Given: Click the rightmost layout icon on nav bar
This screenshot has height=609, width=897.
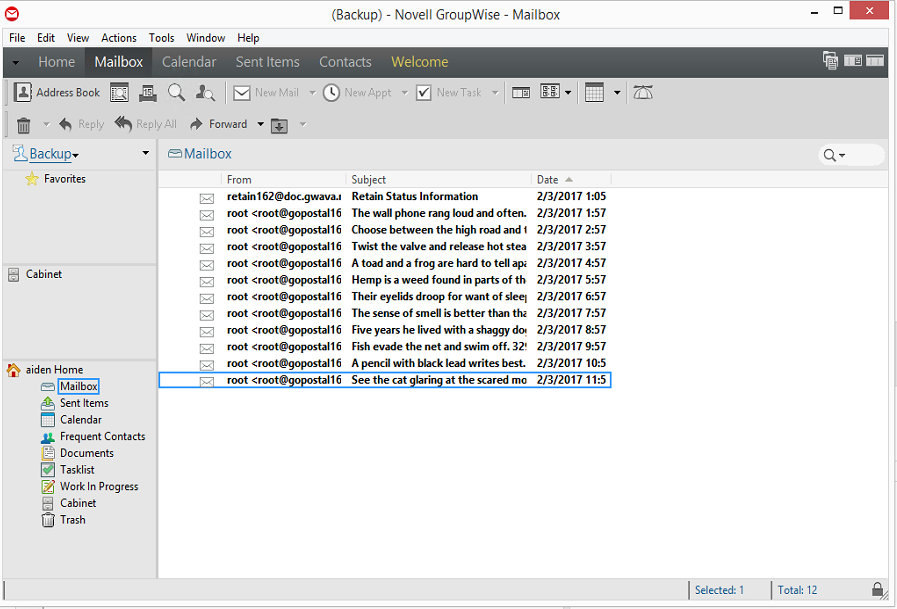Looking at the screenshot, I should tap(875, 60).
